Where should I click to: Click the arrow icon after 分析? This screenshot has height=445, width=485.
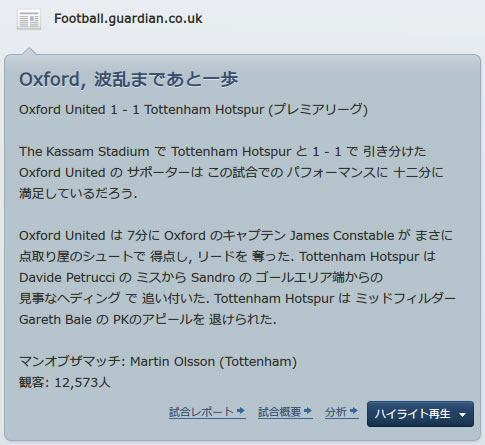coord(354,411)
